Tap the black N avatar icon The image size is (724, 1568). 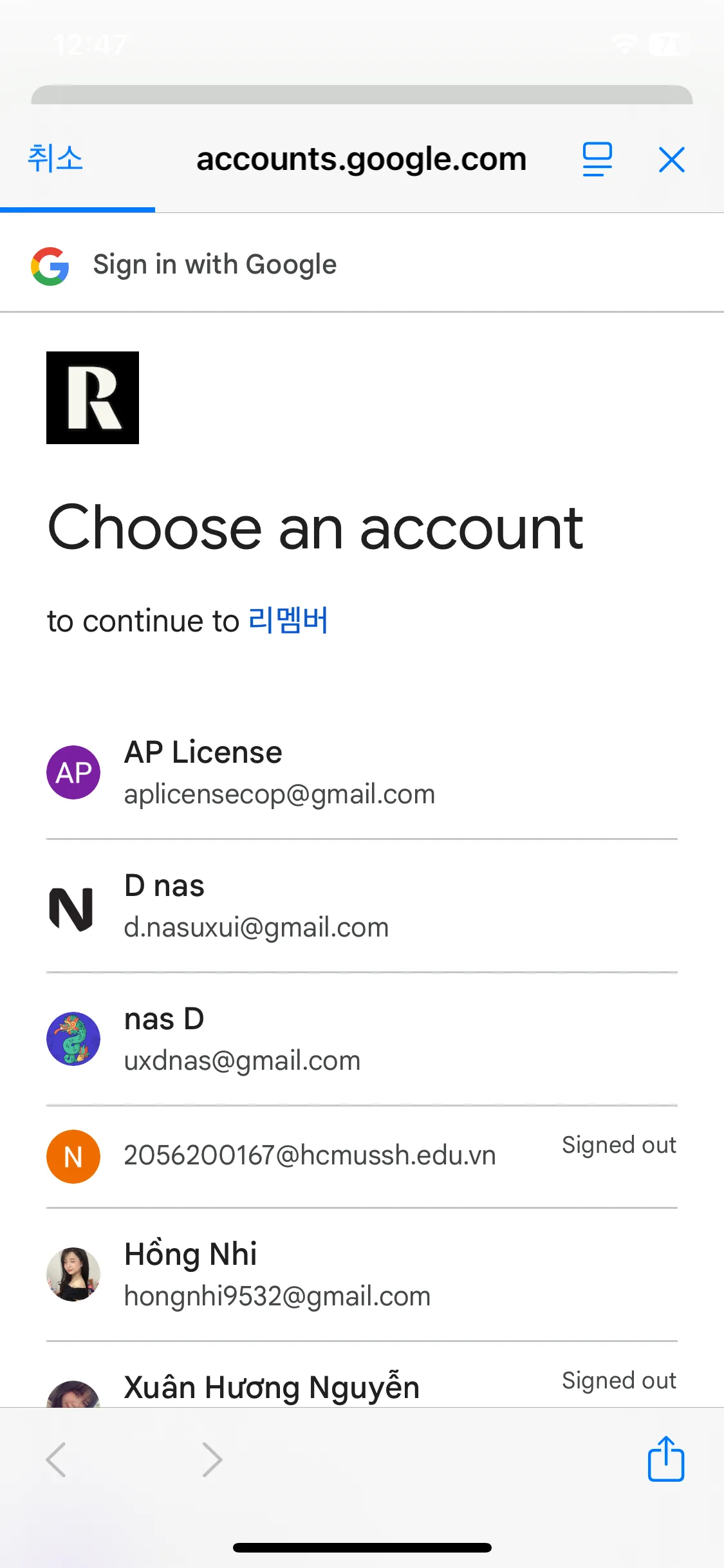click(x=71, y=908)
